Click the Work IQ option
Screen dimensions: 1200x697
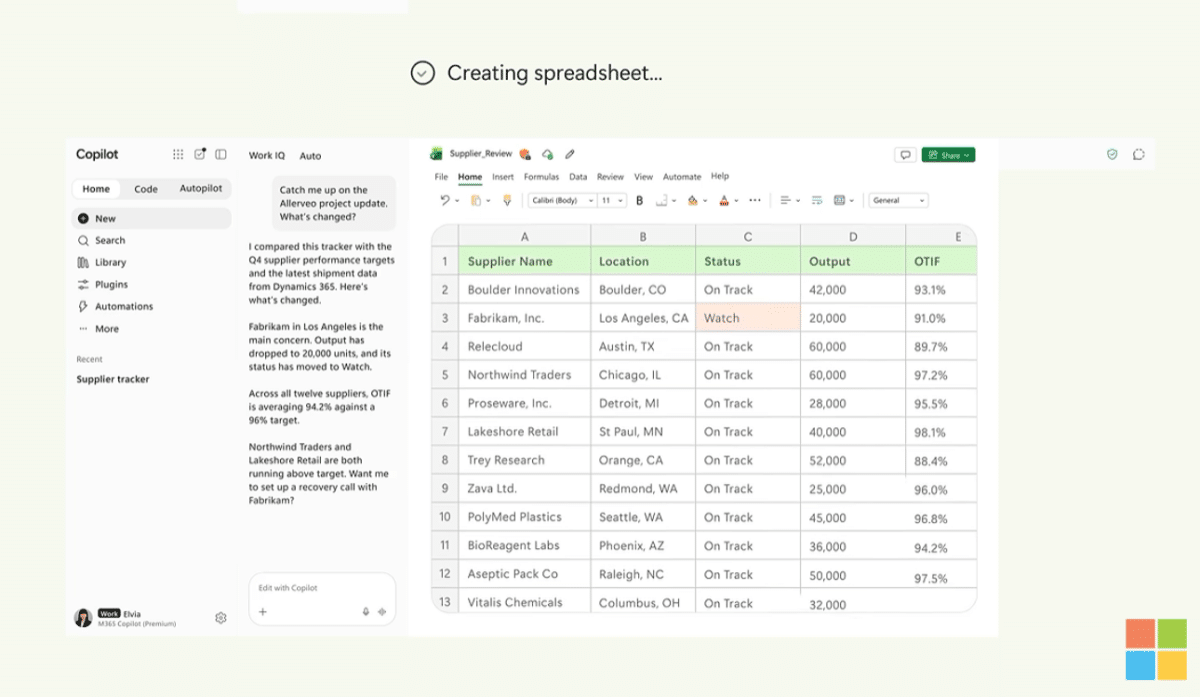coord(267,156)
